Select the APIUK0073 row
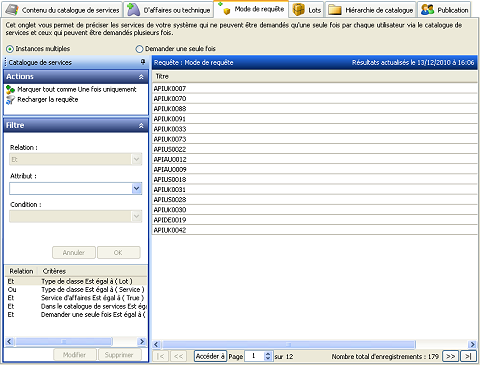The image size is (480, 365). (315, 139)
